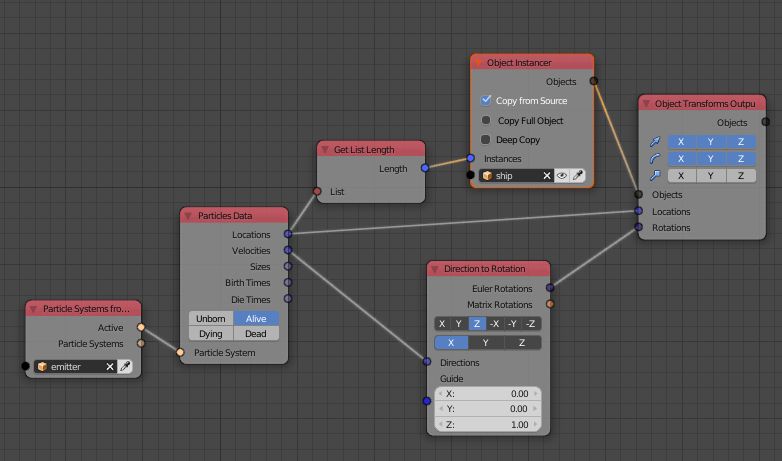Toggle the Alive particle filter
The image size is (782, 461).
pos(256,318)
